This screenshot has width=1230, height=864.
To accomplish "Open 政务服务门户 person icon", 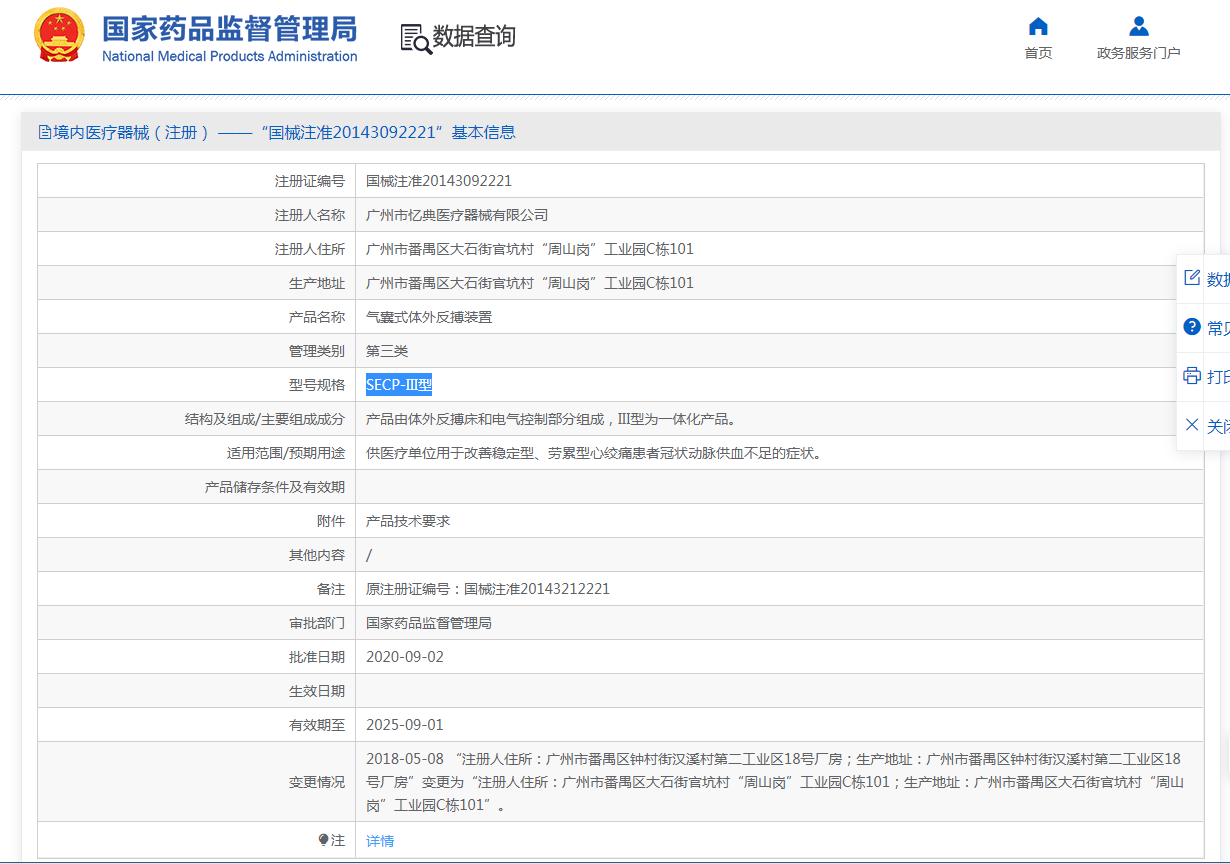I will 1138,26.
